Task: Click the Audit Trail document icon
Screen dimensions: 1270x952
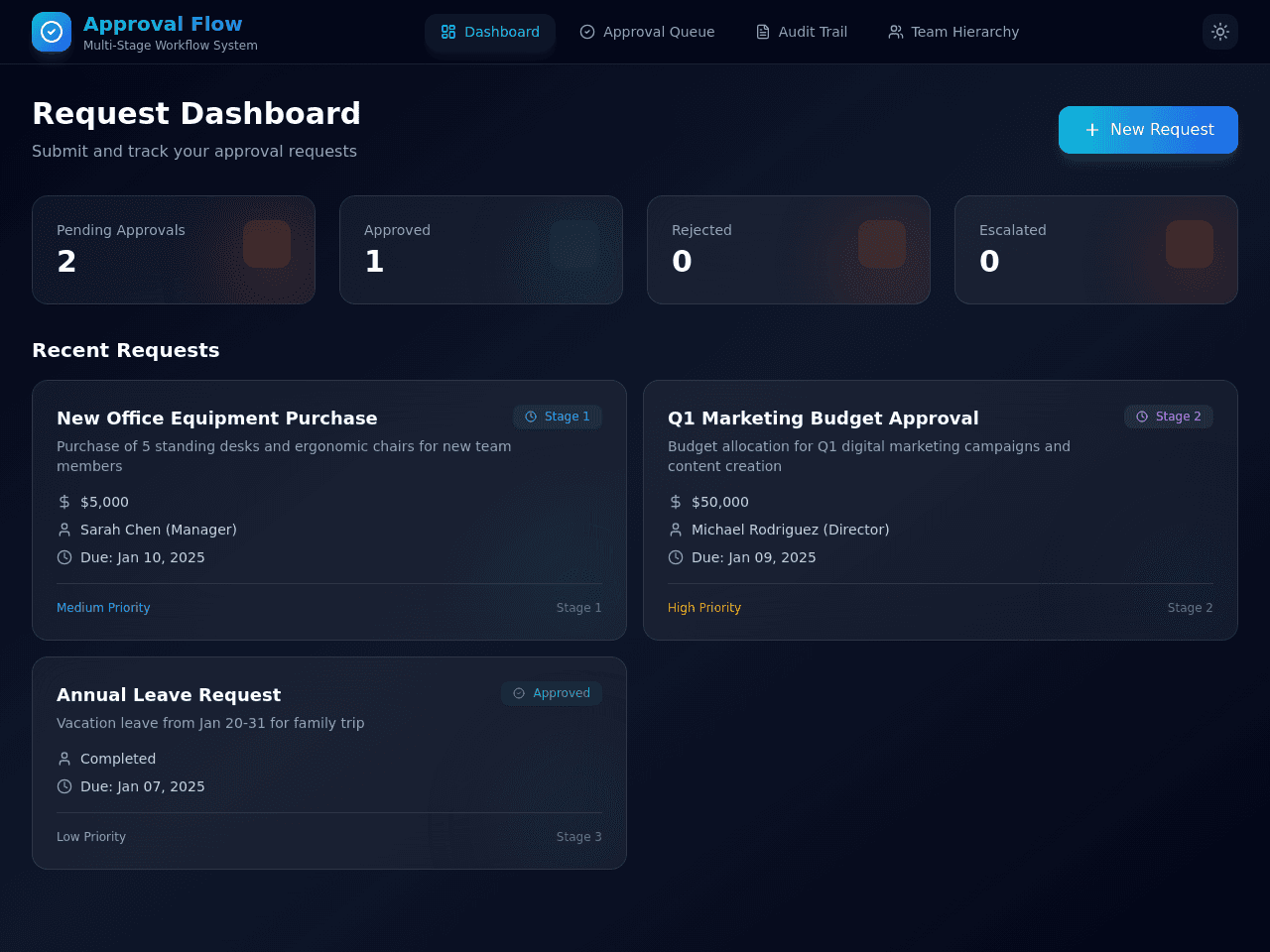Action: (763, 32)
